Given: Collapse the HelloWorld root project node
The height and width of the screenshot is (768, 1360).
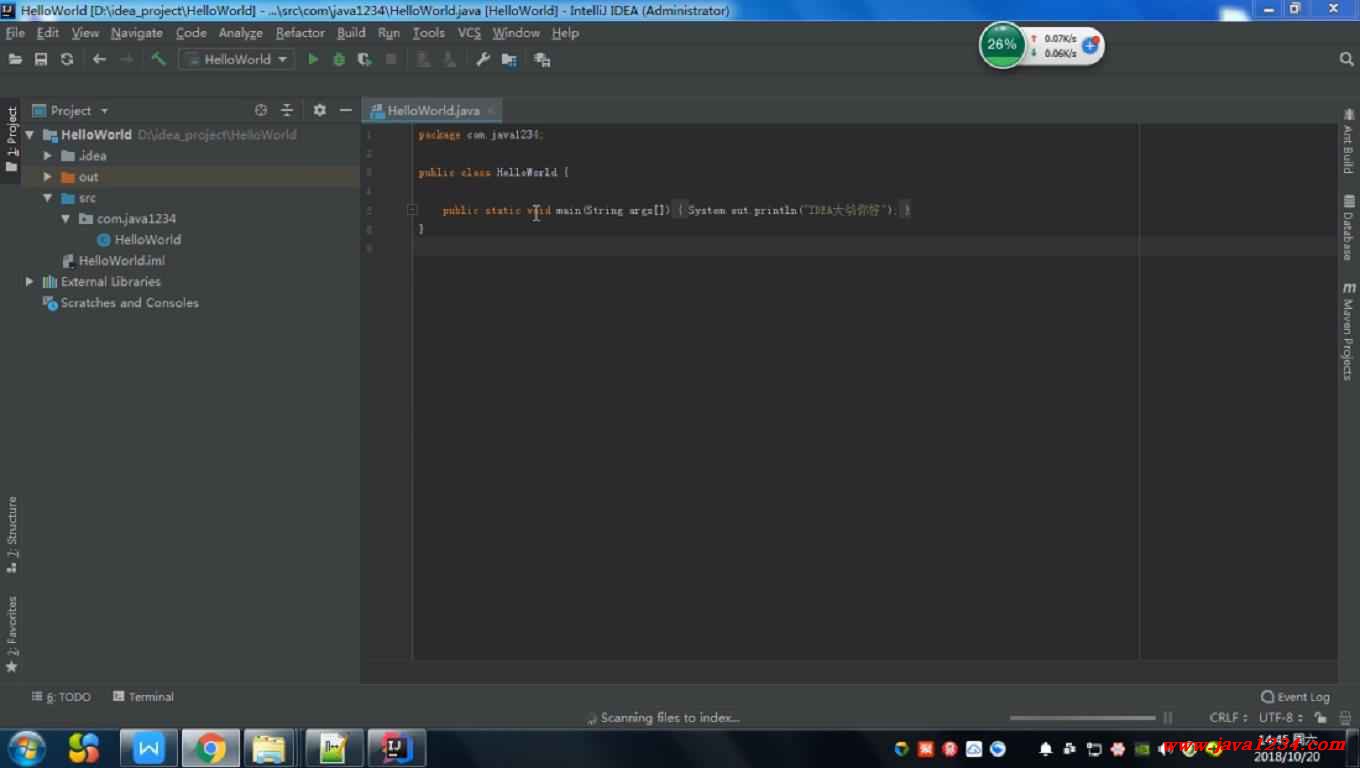Looking at the screenshot, I should [x=29, y=134].
